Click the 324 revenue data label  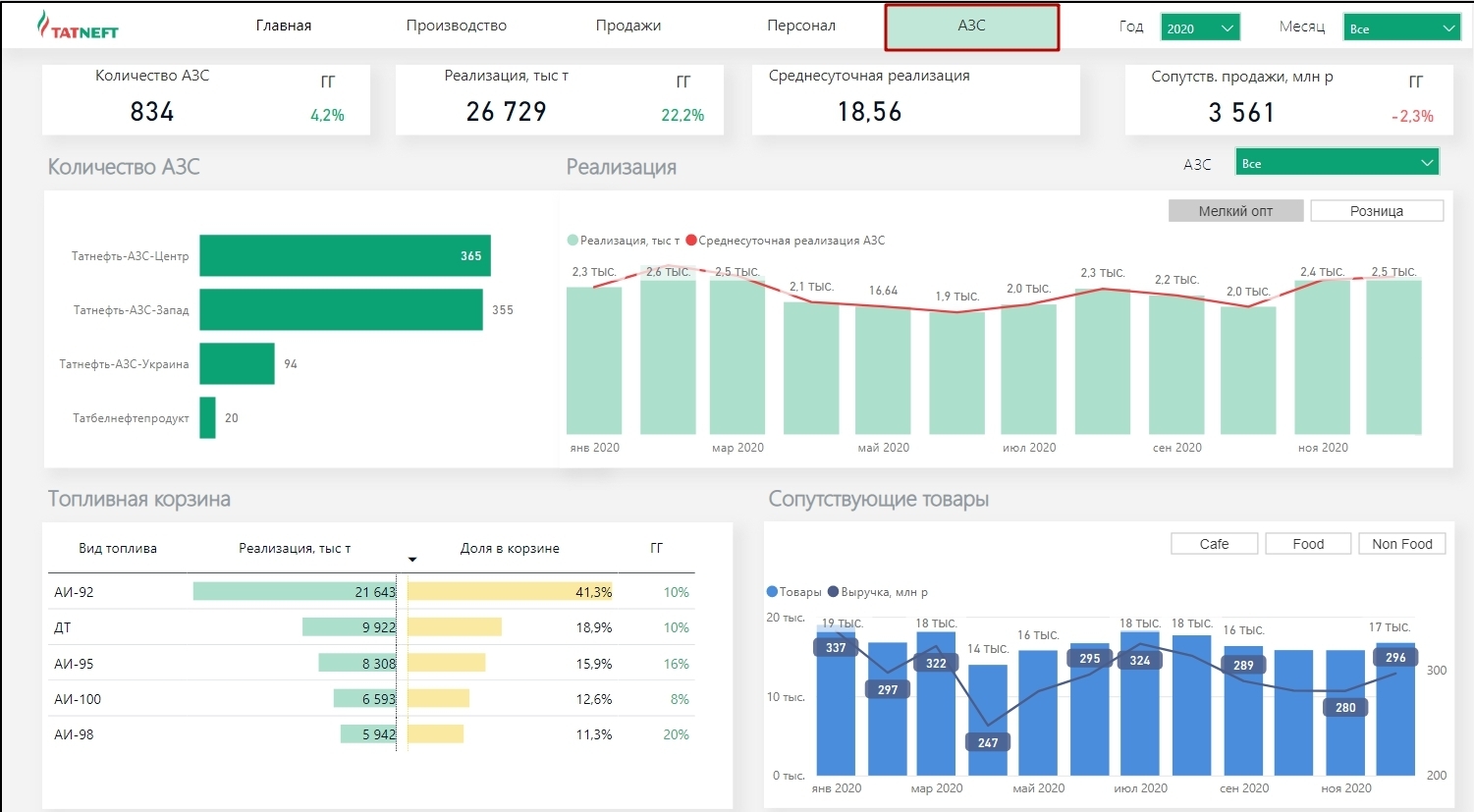click(1139, 660)
